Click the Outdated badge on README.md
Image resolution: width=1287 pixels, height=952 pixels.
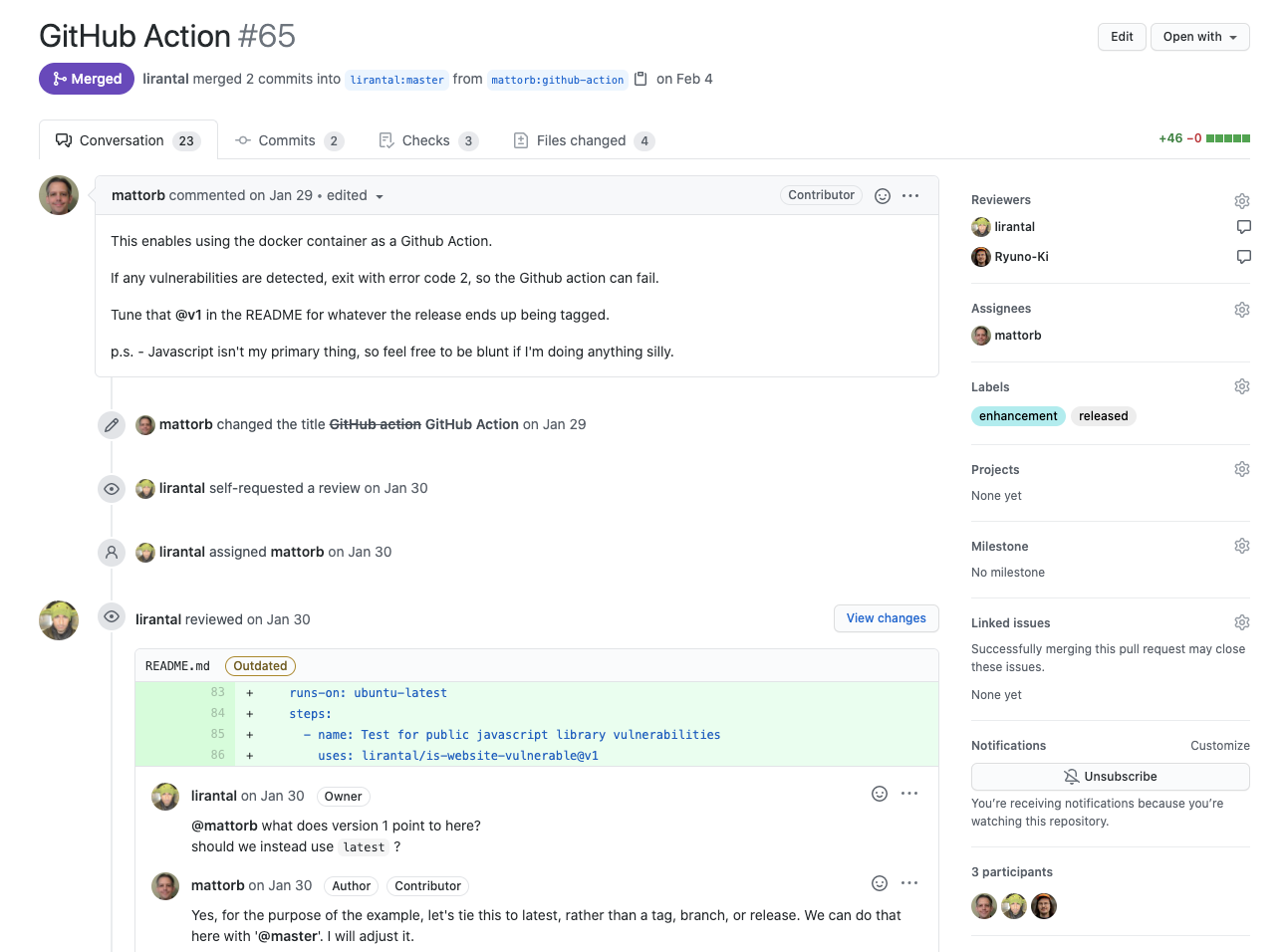coord(260,666)
